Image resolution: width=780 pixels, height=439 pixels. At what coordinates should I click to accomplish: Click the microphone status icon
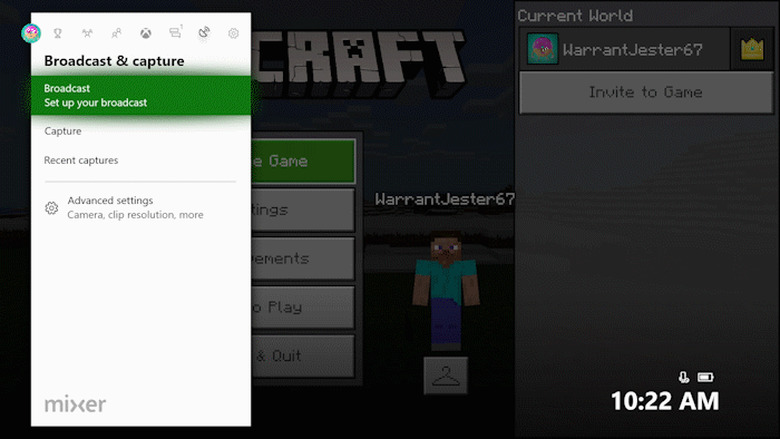(684, 377)
